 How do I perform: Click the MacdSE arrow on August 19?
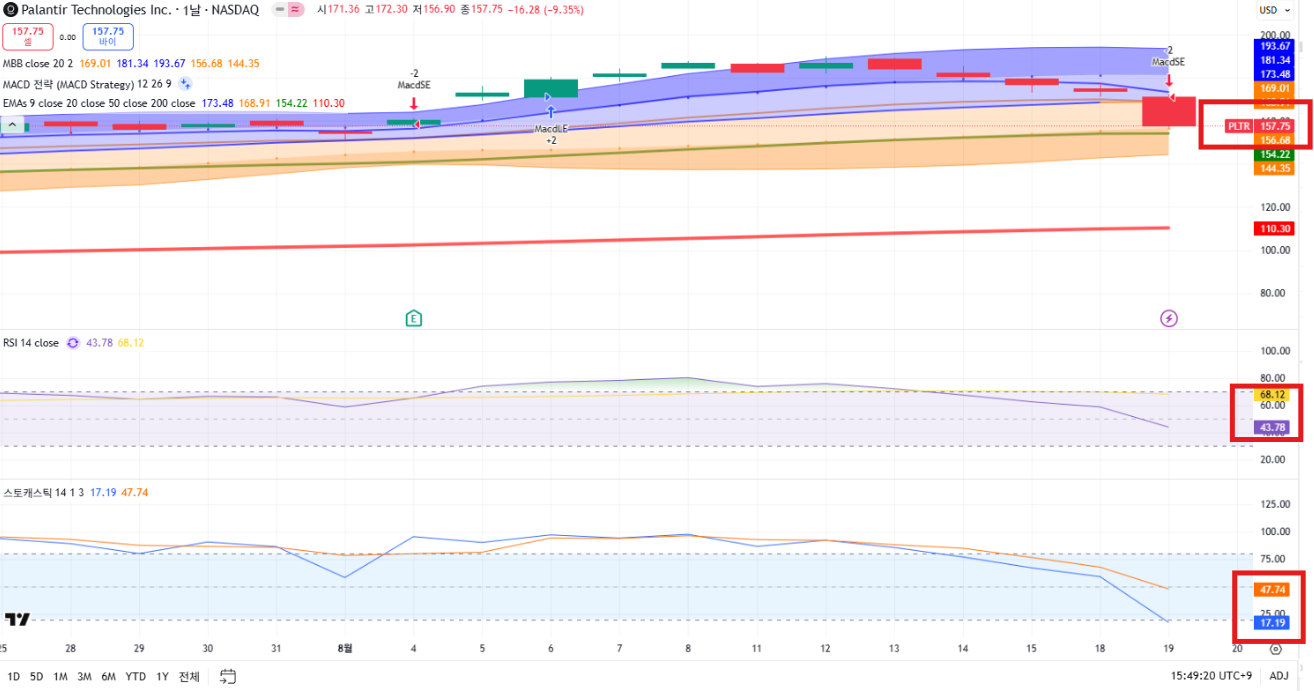1169,79
